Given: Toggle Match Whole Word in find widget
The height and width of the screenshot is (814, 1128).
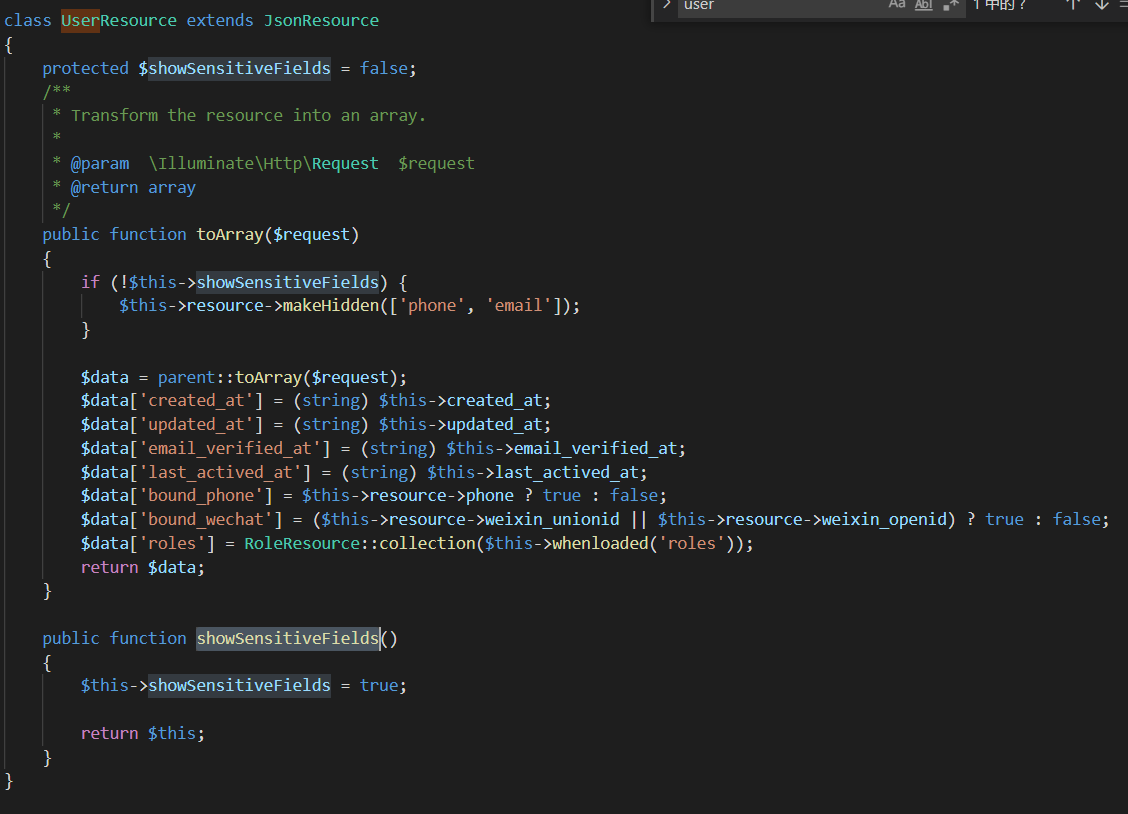Looking at the screenshot, I should (x=924, y=4).
